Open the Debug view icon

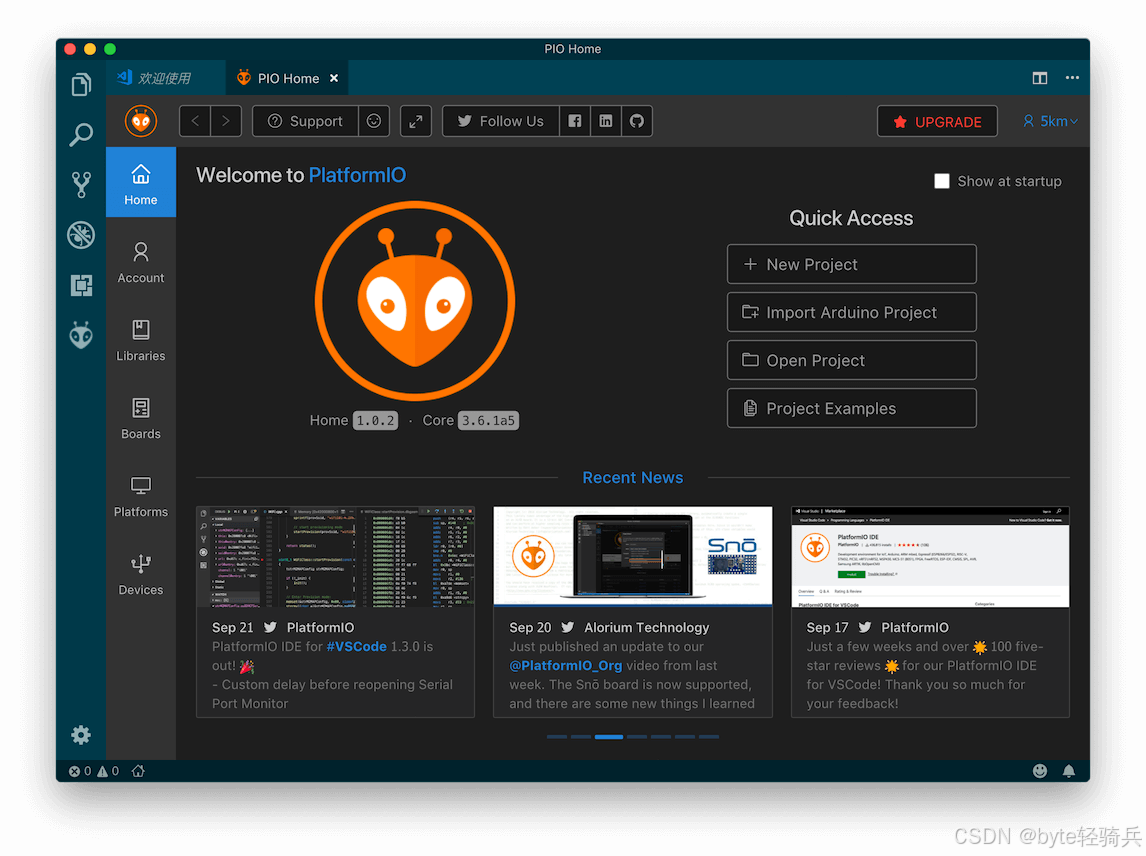(81, 235)
